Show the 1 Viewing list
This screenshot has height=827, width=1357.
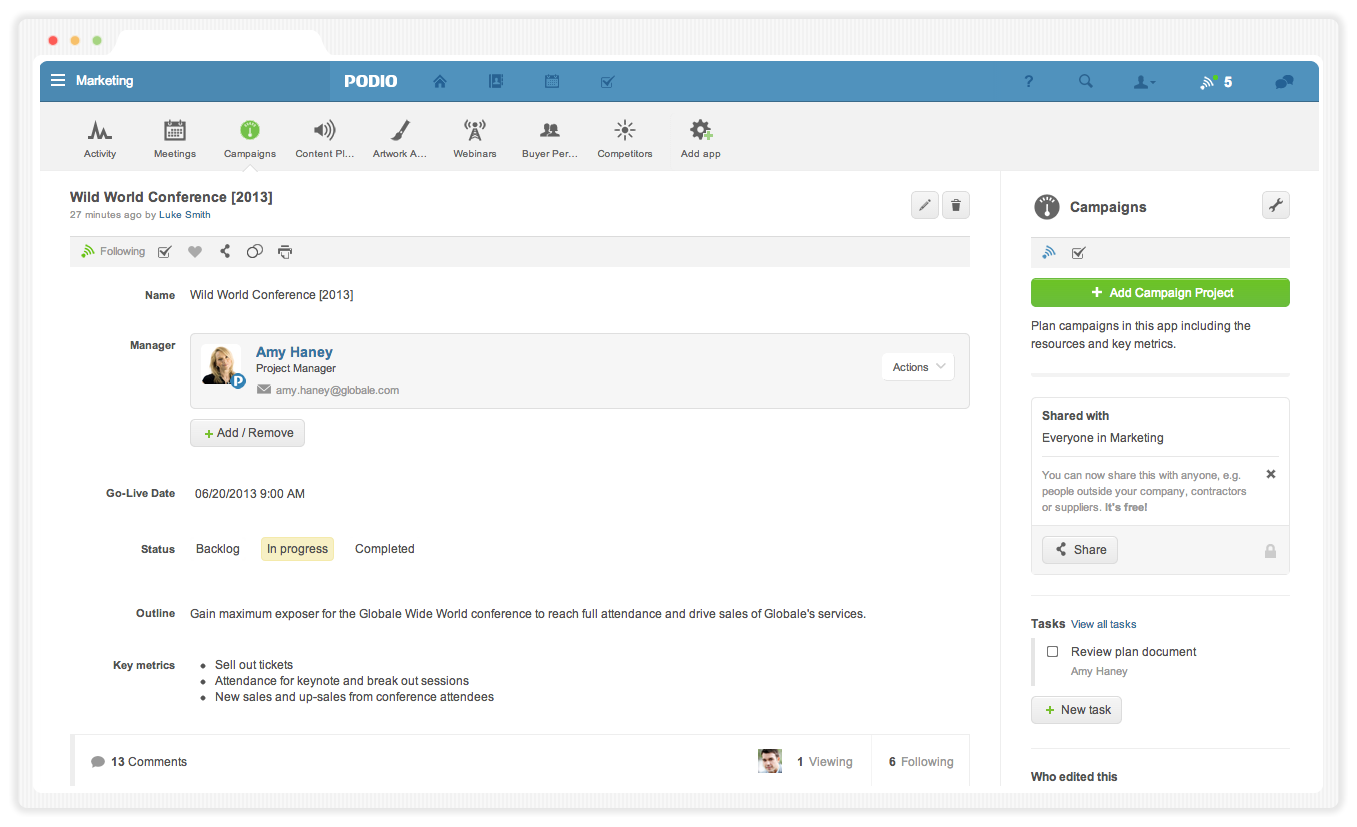[825, 762]
